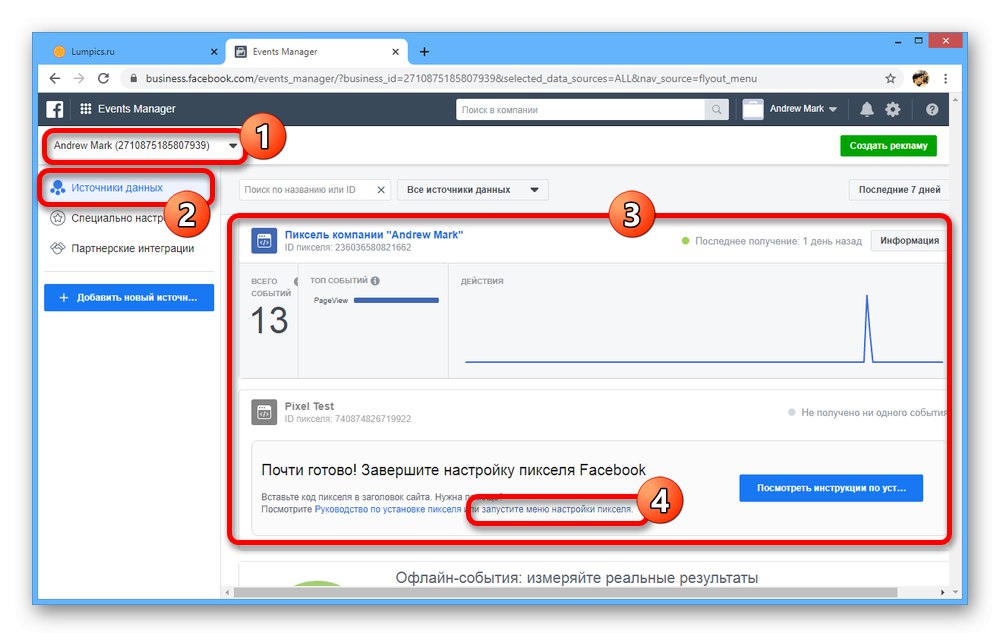Click the Facebook logo icon

(55, 109)
